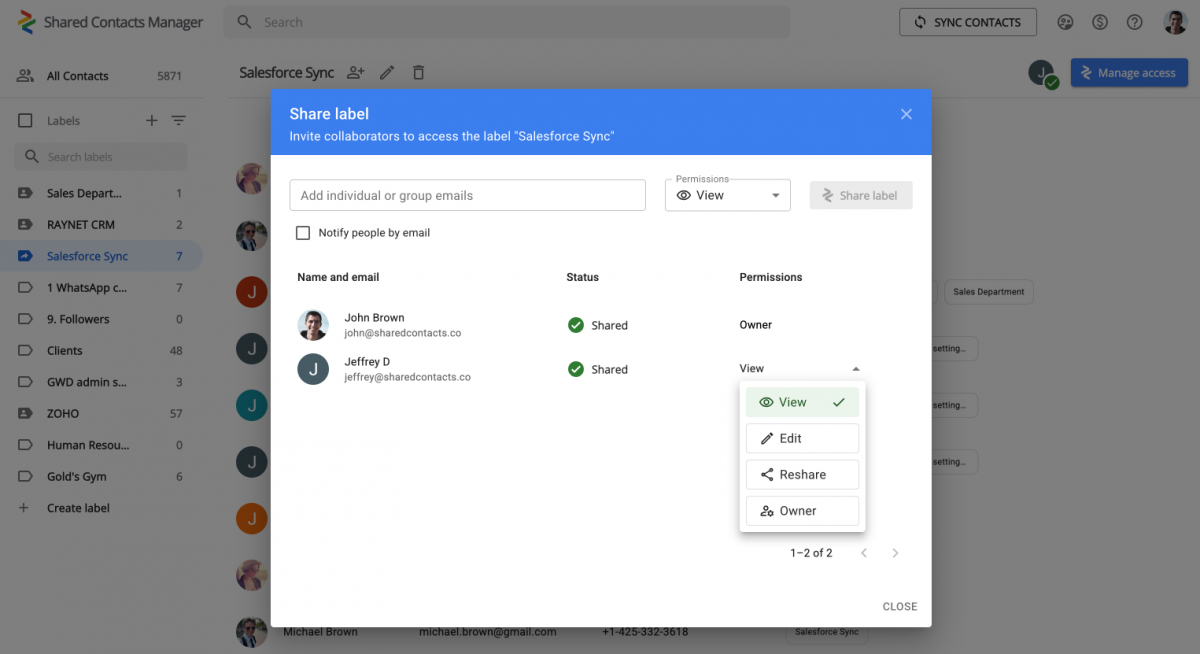Click the eye icon in Permissions field
The height and width of the screenshot is (654, 1200).
coord(684,195)
